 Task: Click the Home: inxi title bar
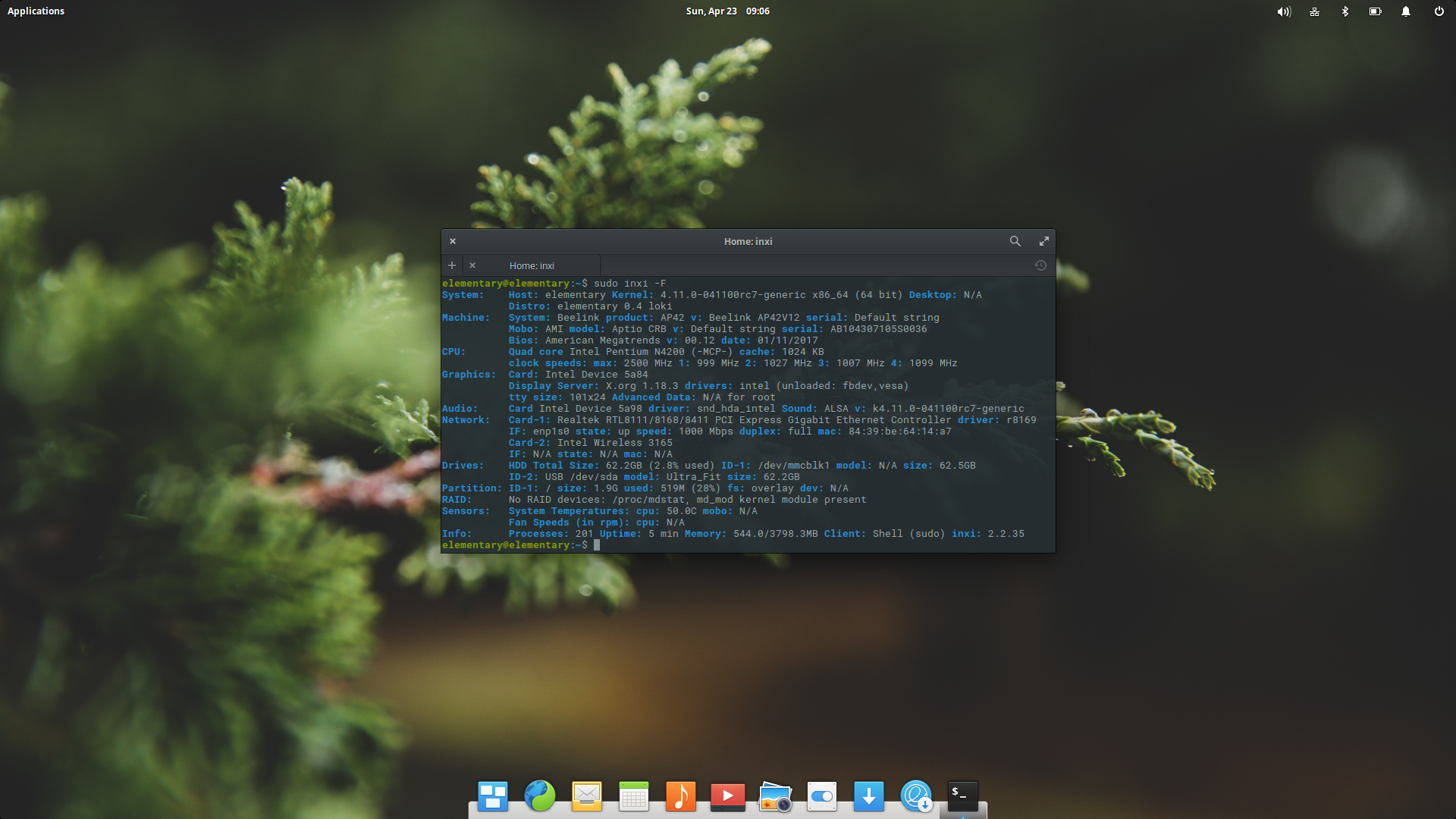[748, 241]
